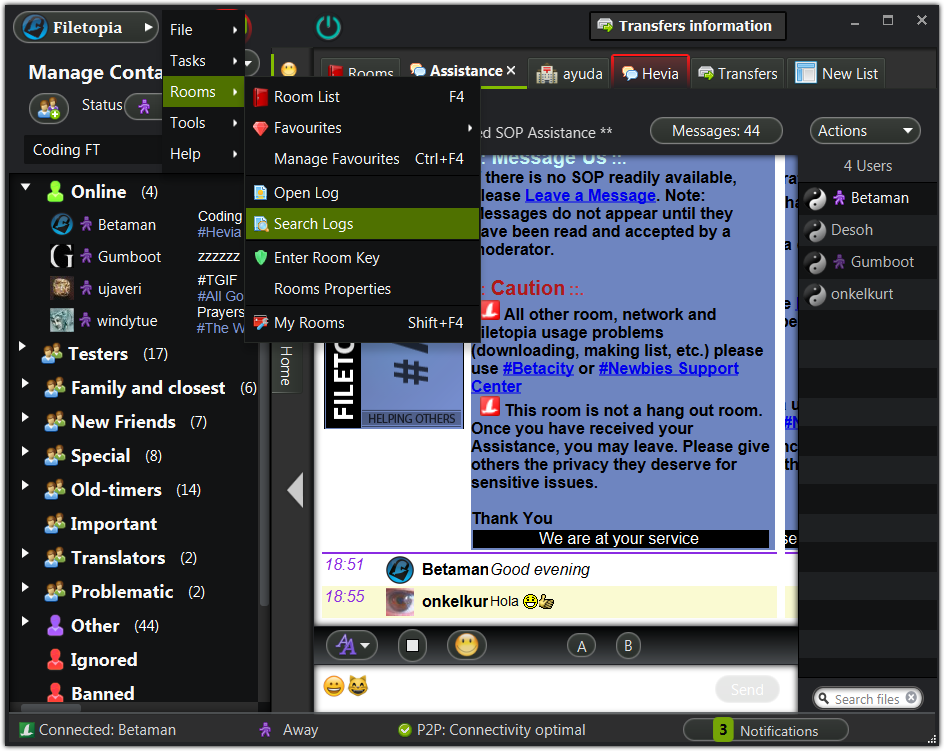Select Betaman in the room users list

(x=869, y=198)
